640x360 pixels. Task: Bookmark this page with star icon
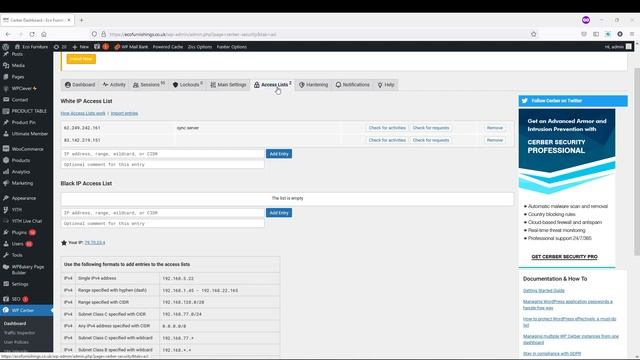(533, 34)
